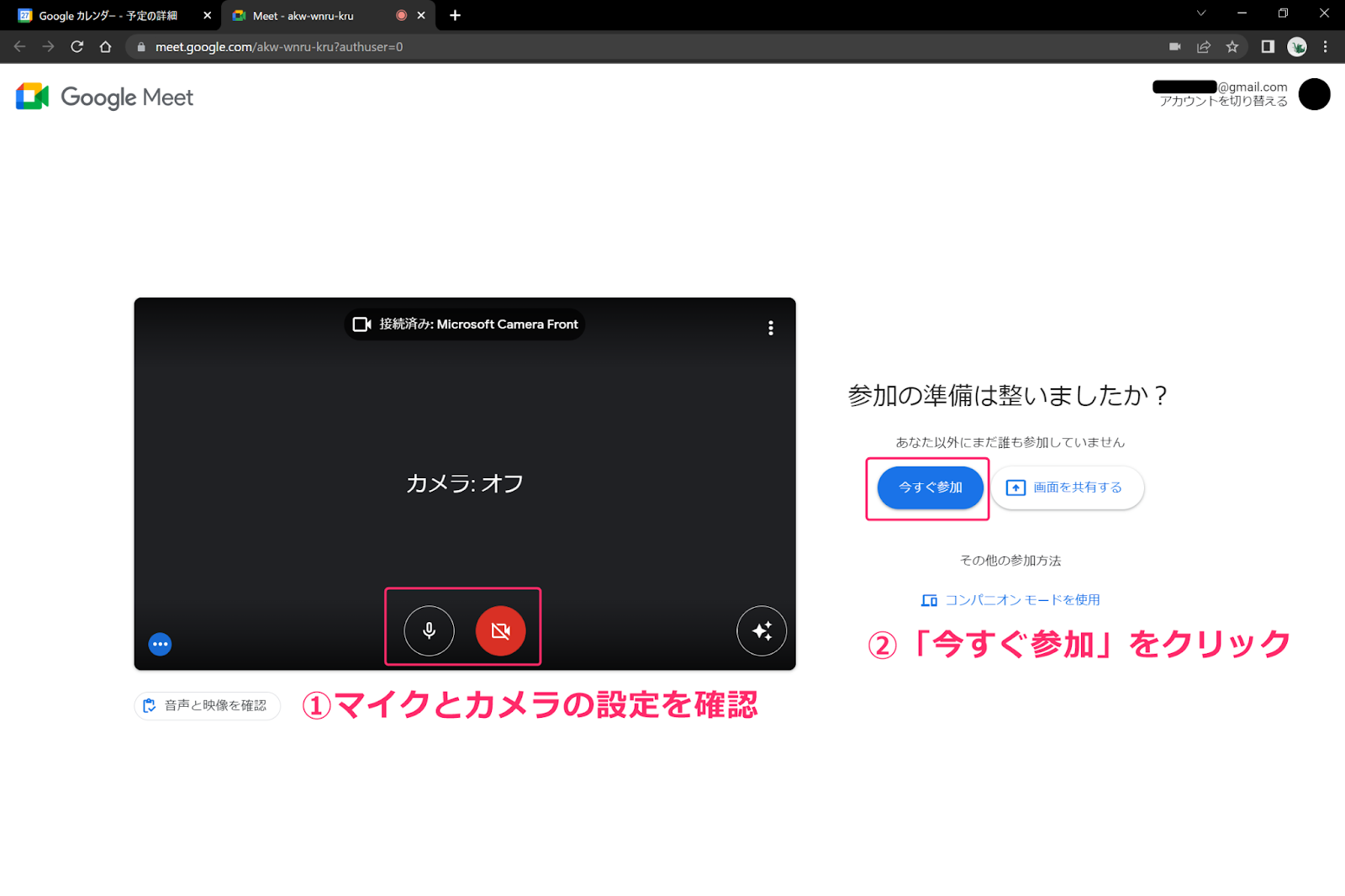This screenshot has width=1345, height=896.
Task: Open the account avatar in the page header
Action: 1314,94
